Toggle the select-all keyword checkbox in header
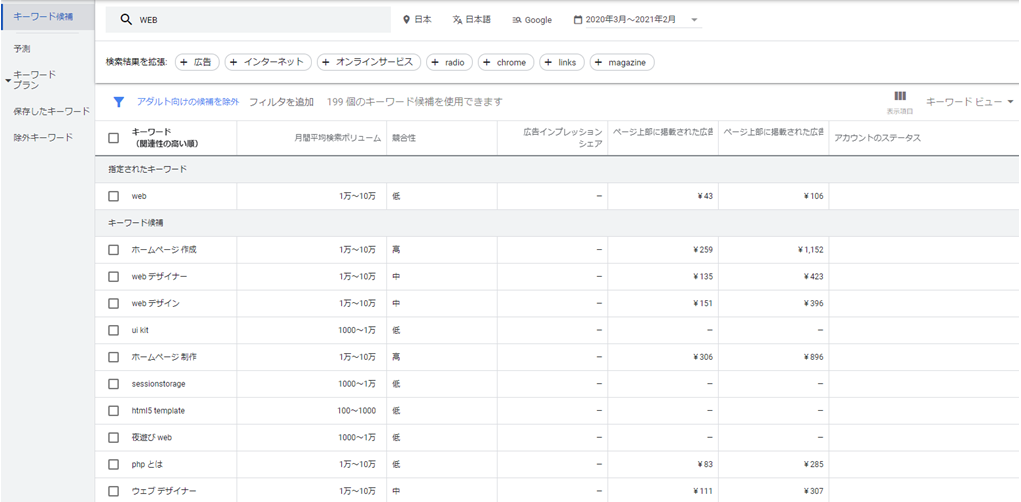The height and width of the screenshot is (502, 1021). (x=114, y=138)
